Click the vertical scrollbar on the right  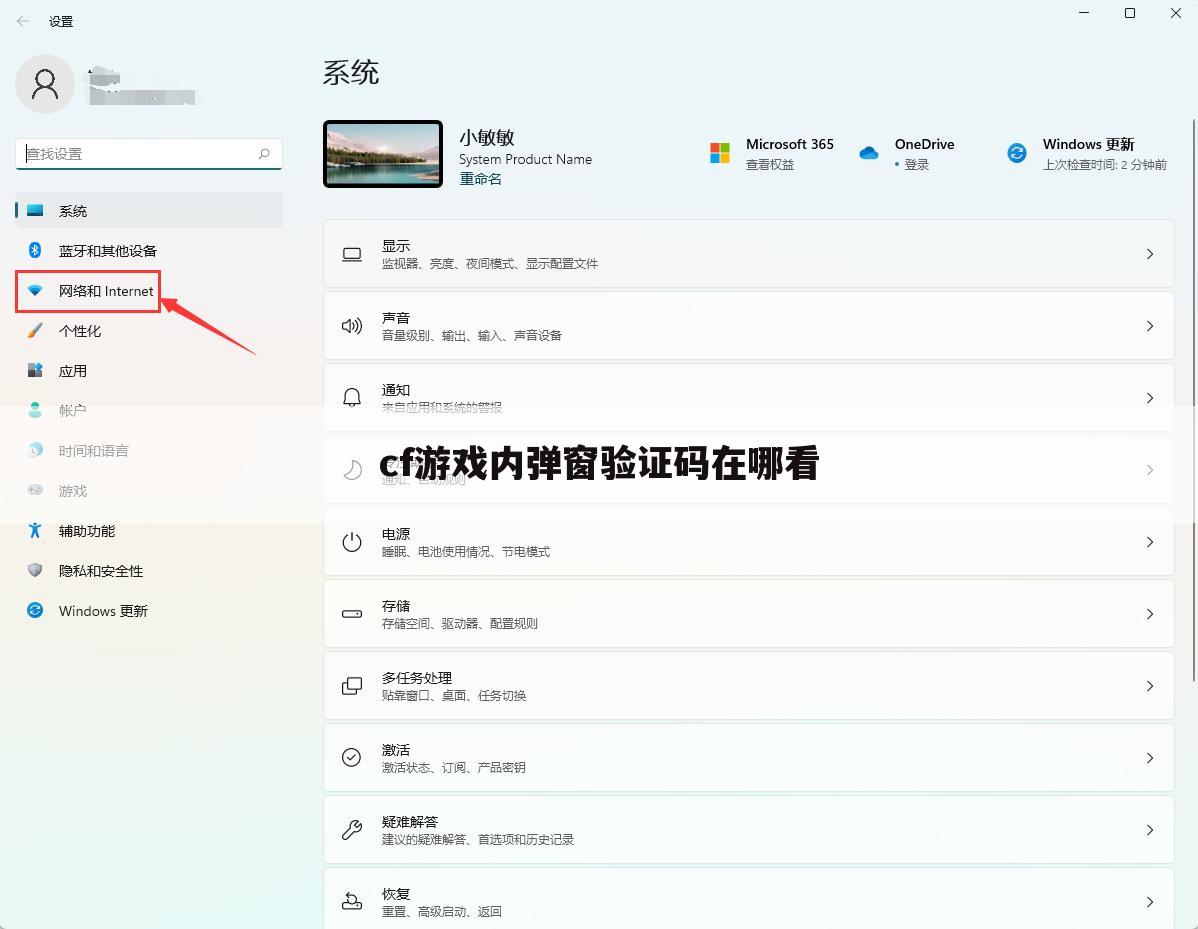tap(1194, 399)
